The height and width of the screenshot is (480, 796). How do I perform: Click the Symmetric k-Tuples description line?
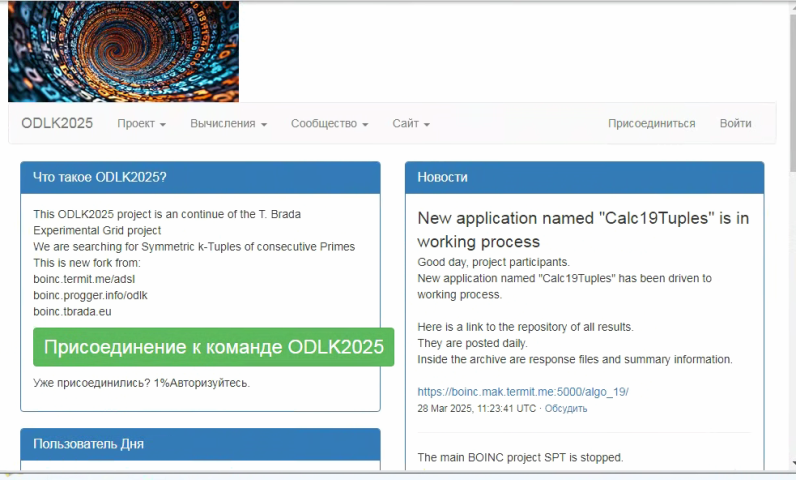(x=194, y=247)
